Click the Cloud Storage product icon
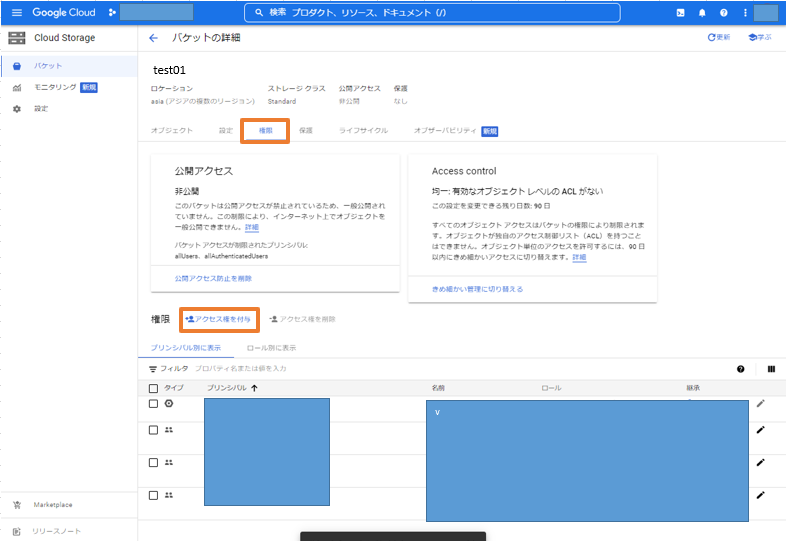Screen dimensions: 786x541 tap(17, 38)
